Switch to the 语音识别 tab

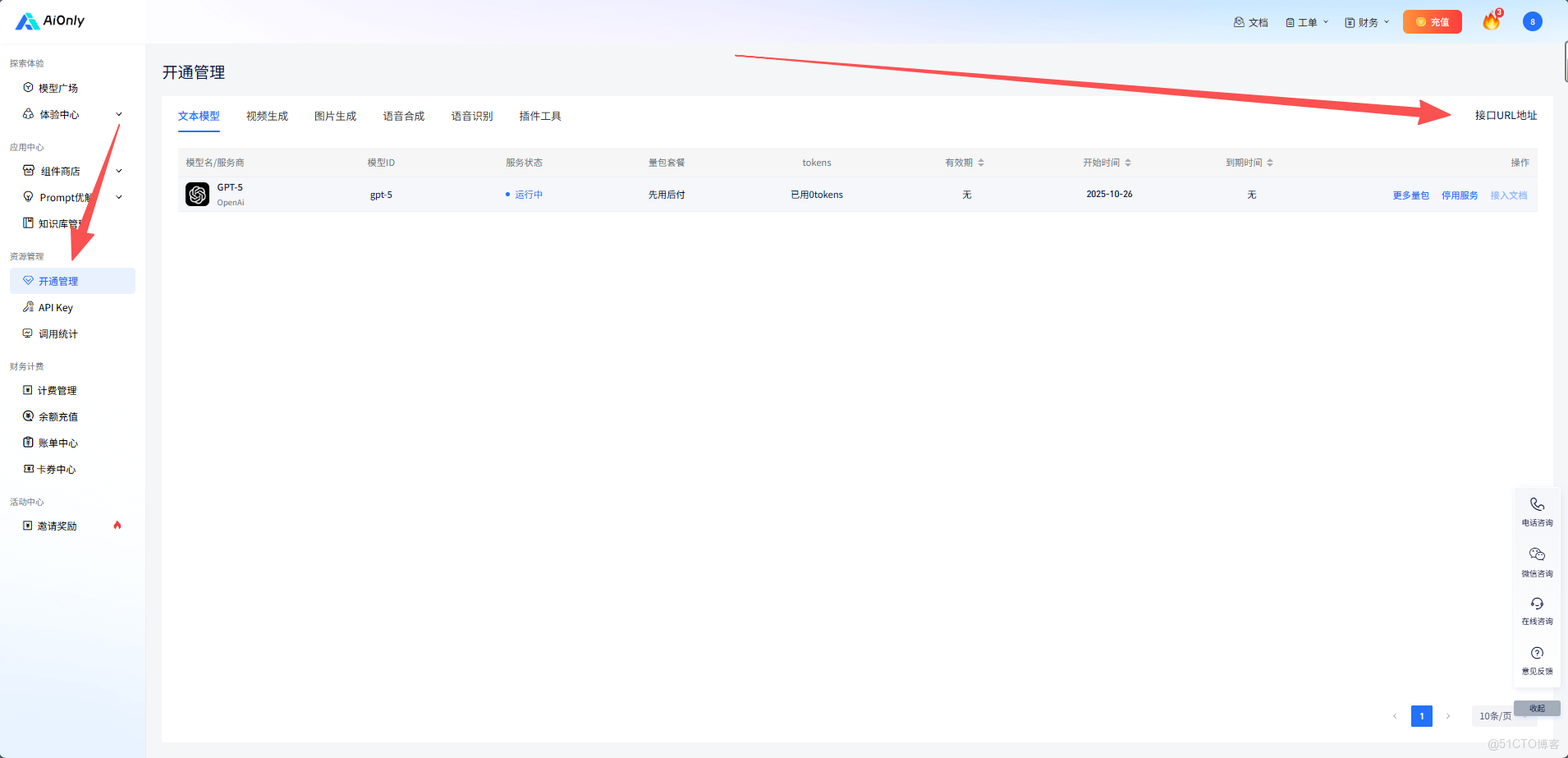pos(472,116)
